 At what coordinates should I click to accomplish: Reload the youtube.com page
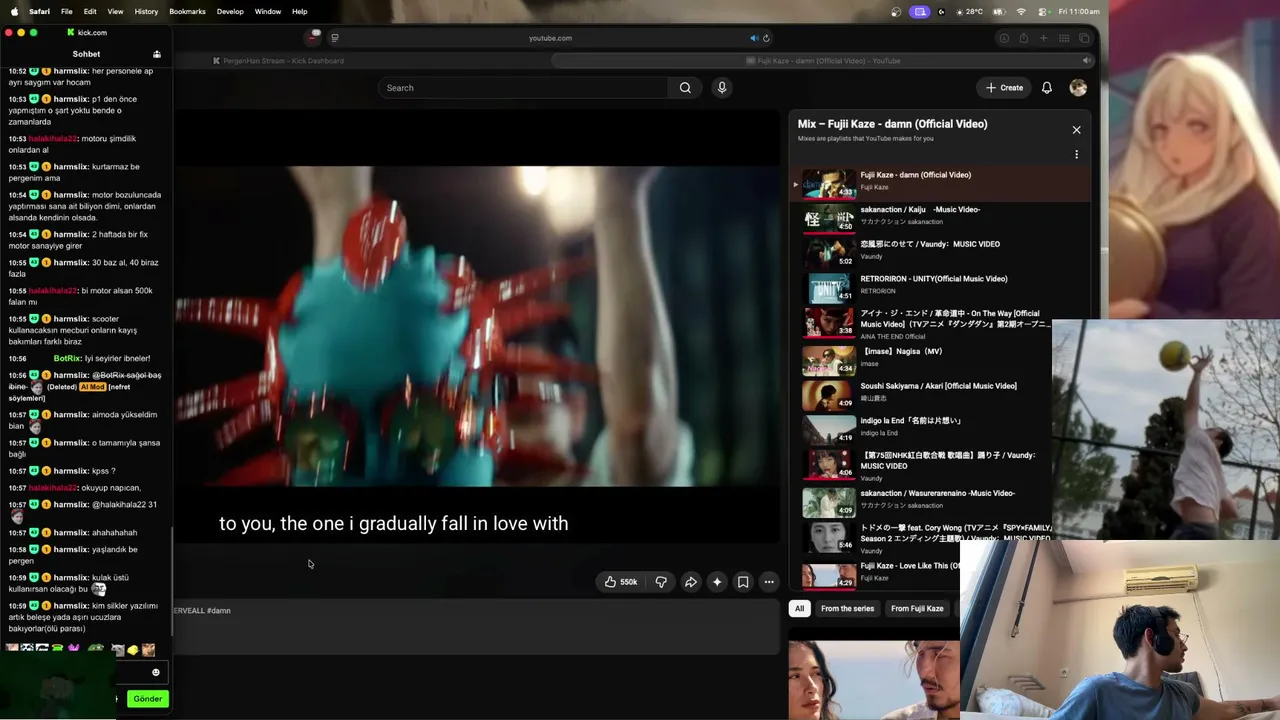point(766,38)
